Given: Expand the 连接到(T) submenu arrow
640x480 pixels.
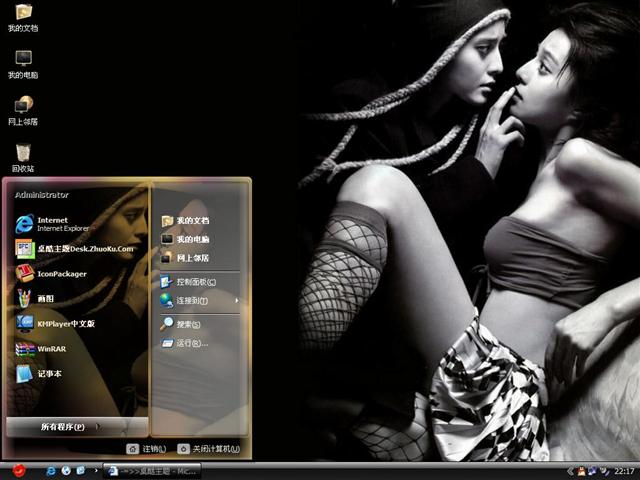Looking at the screenshot, I should 237,301.
